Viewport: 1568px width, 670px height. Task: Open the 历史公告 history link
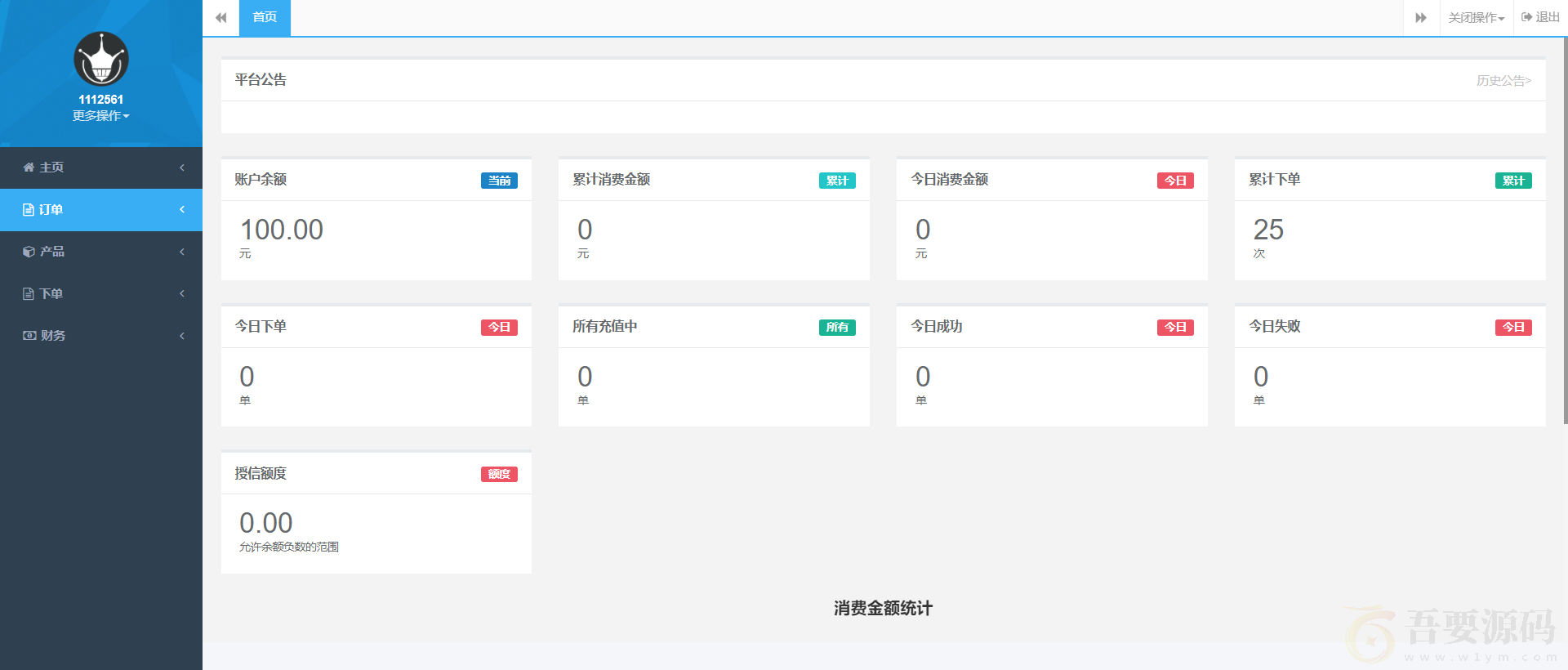[x=1503, y=80]
